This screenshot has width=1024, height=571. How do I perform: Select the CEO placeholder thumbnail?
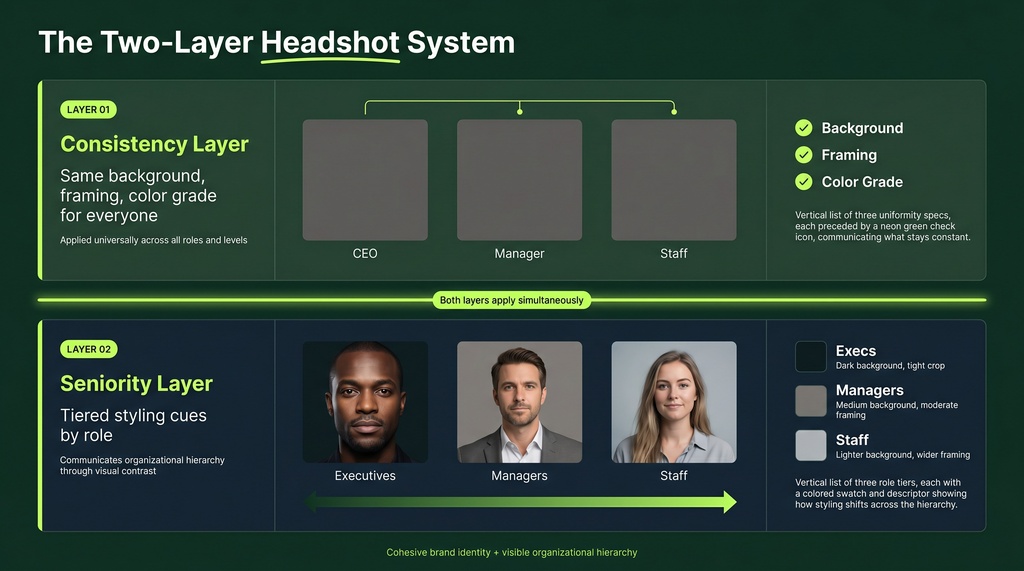coord(365,180)
